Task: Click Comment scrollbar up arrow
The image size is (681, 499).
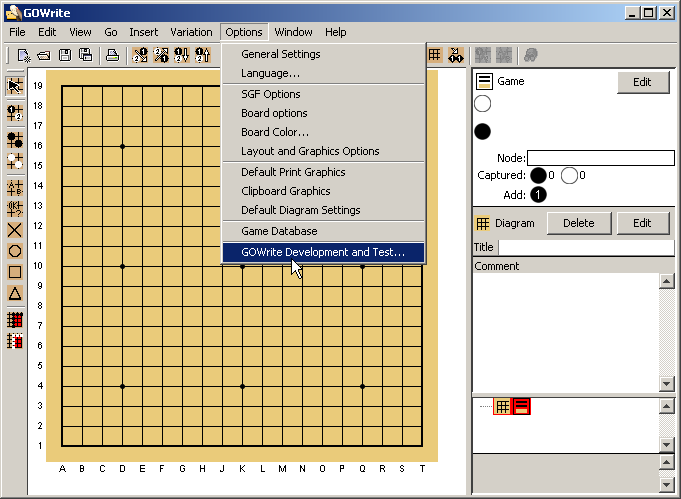Action: [667, 281]
